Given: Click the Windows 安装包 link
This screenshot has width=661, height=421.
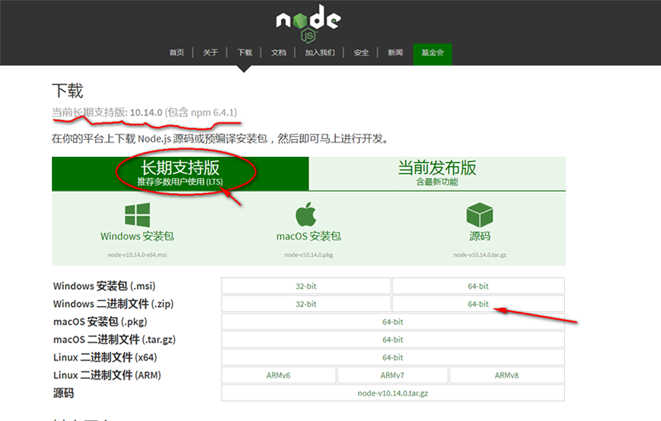Looking at the screenshot, I should [x=137, y=236].
